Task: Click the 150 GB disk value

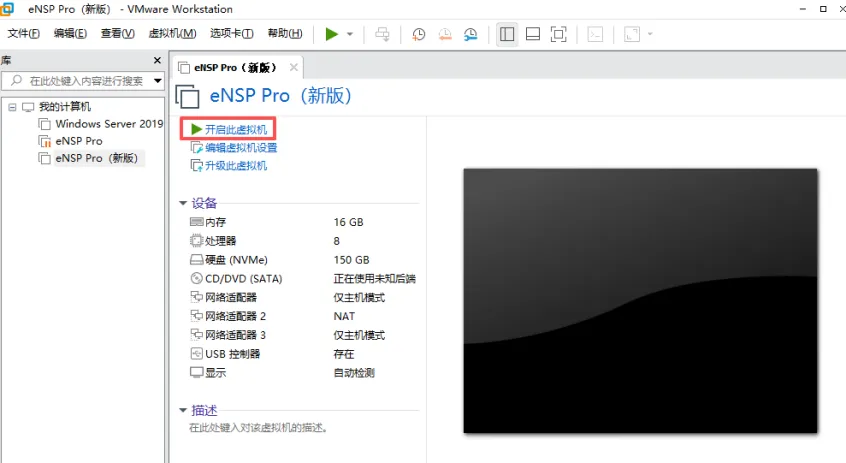Action: [352, 260]
